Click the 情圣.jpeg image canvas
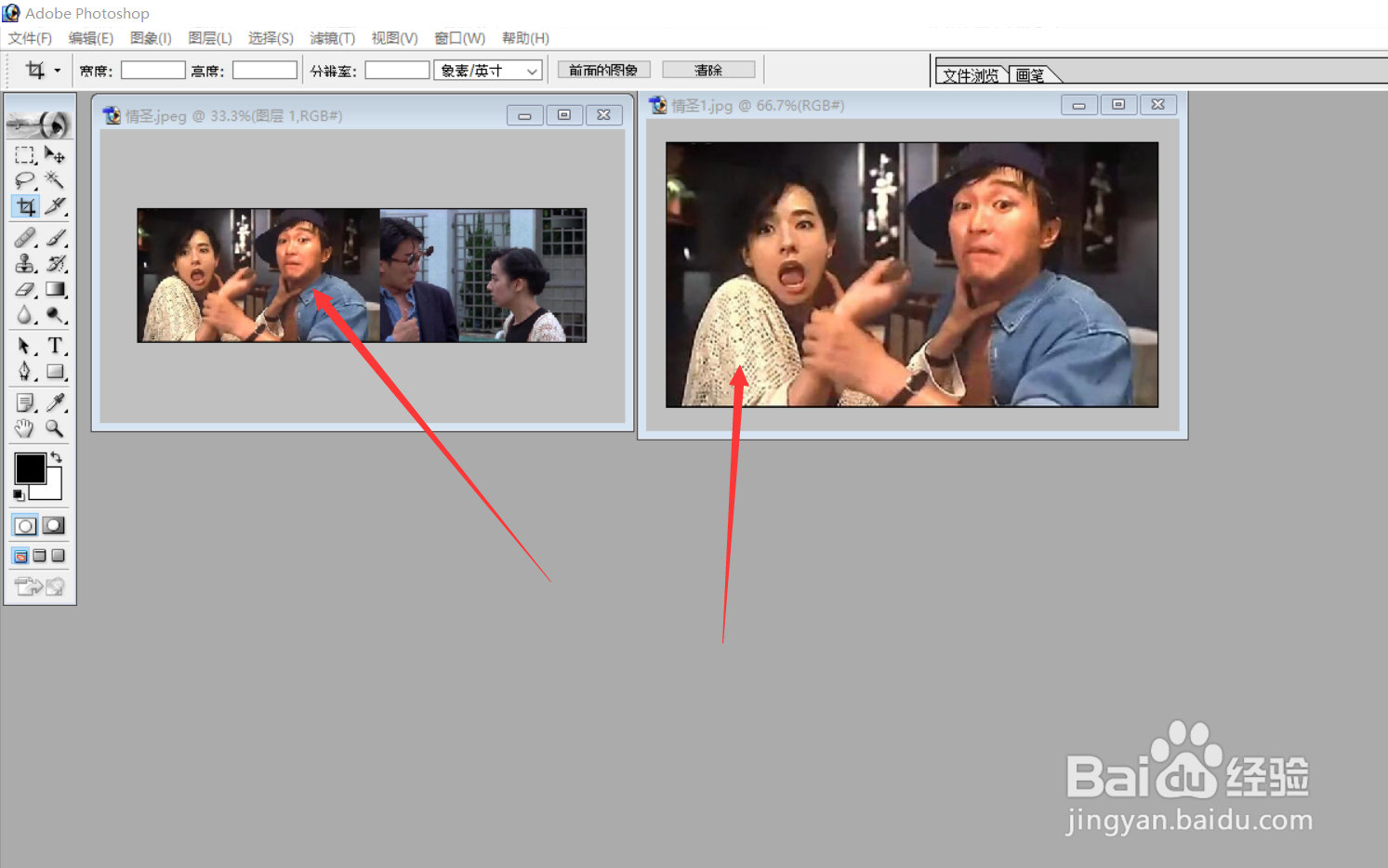The height and width of the screenshot is (868, 1388). (x=362, y=275)
